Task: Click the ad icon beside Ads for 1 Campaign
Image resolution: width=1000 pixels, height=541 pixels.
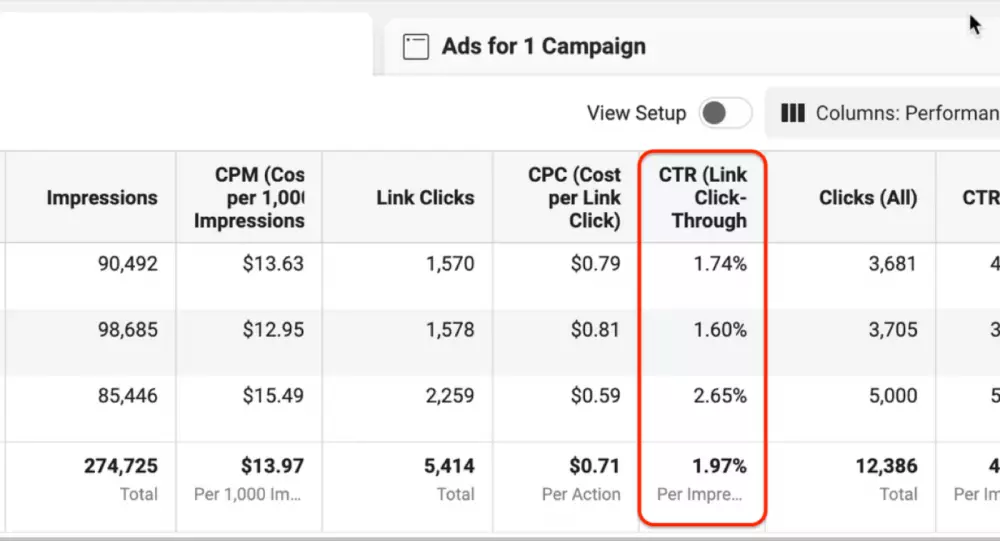Action: tap(415, 47)
